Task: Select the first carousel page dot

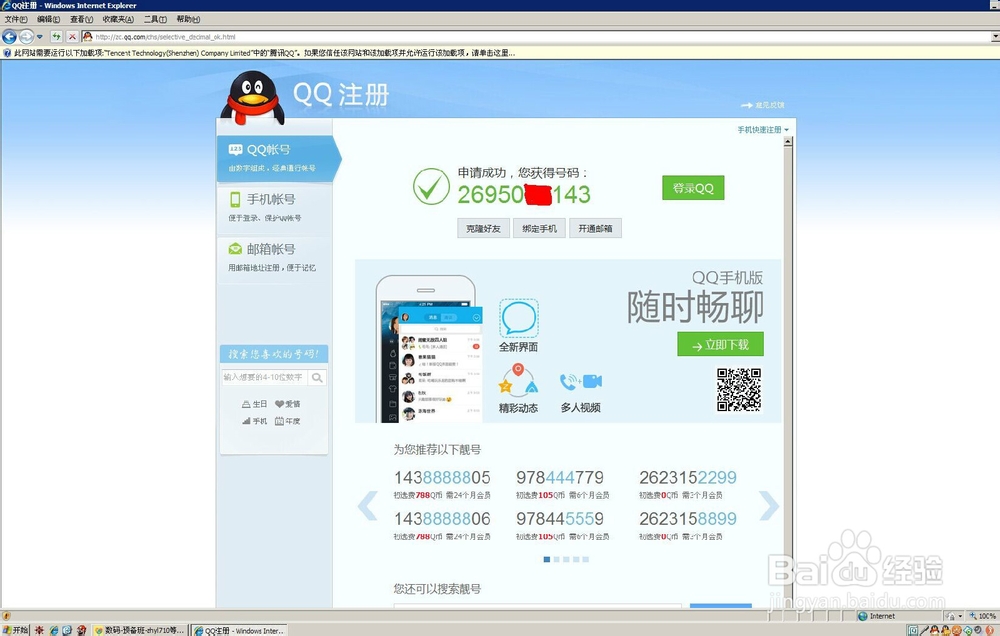Action: click(547, 559)
